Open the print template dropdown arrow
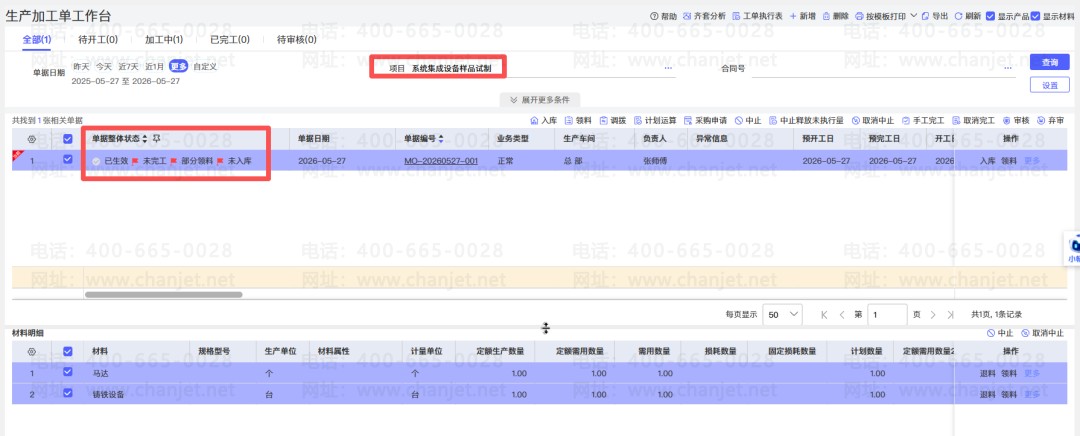Viewport: 1080px width, 436px height. [x=913, y=15]
